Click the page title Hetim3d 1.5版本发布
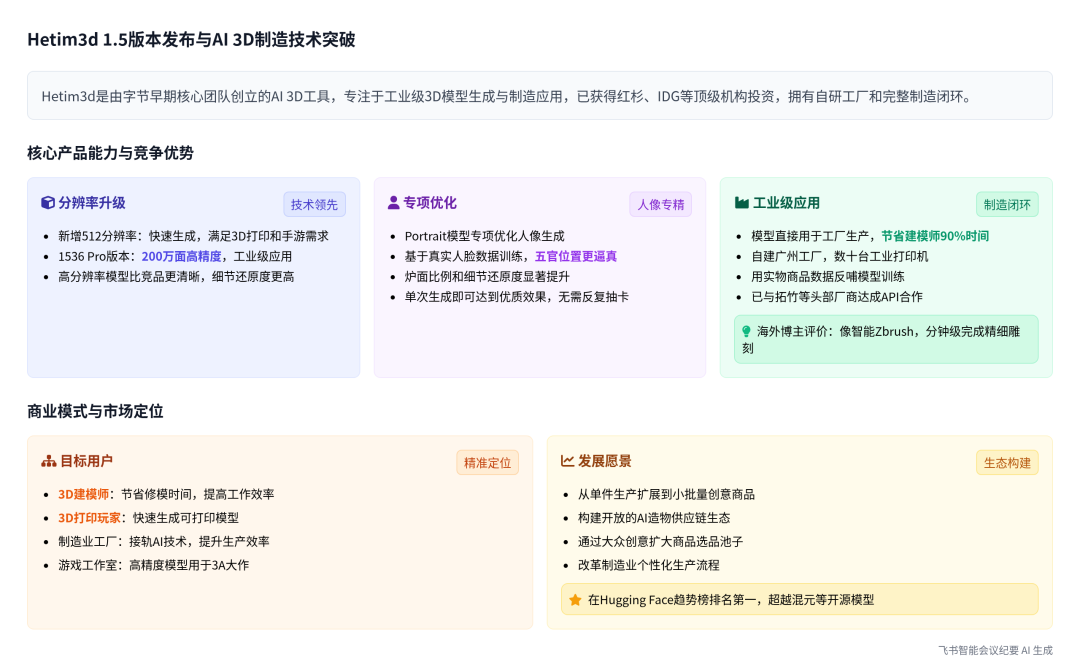 (191, 39)
